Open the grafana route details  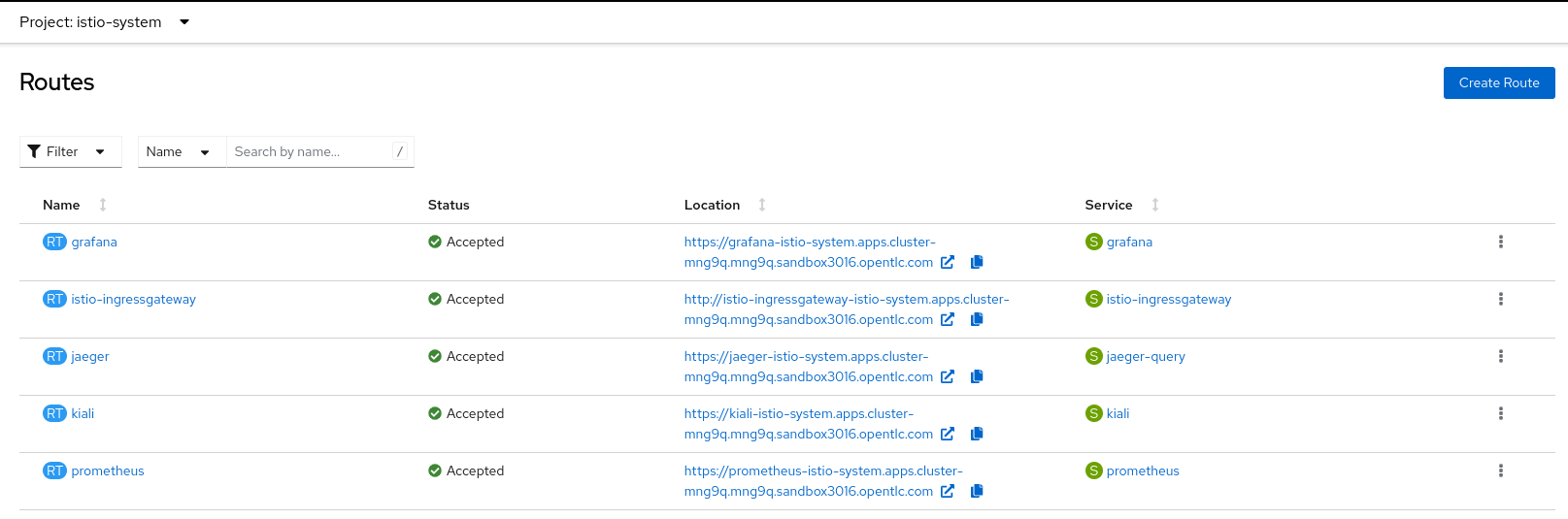point(94,242)
